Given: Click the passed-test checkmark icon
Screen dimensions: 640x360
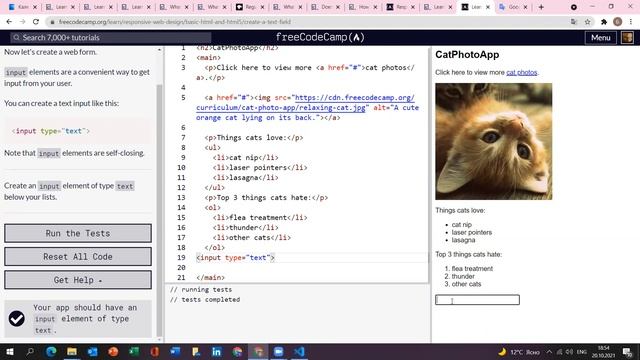Looking at the screenshot, I should pos(17,318).
